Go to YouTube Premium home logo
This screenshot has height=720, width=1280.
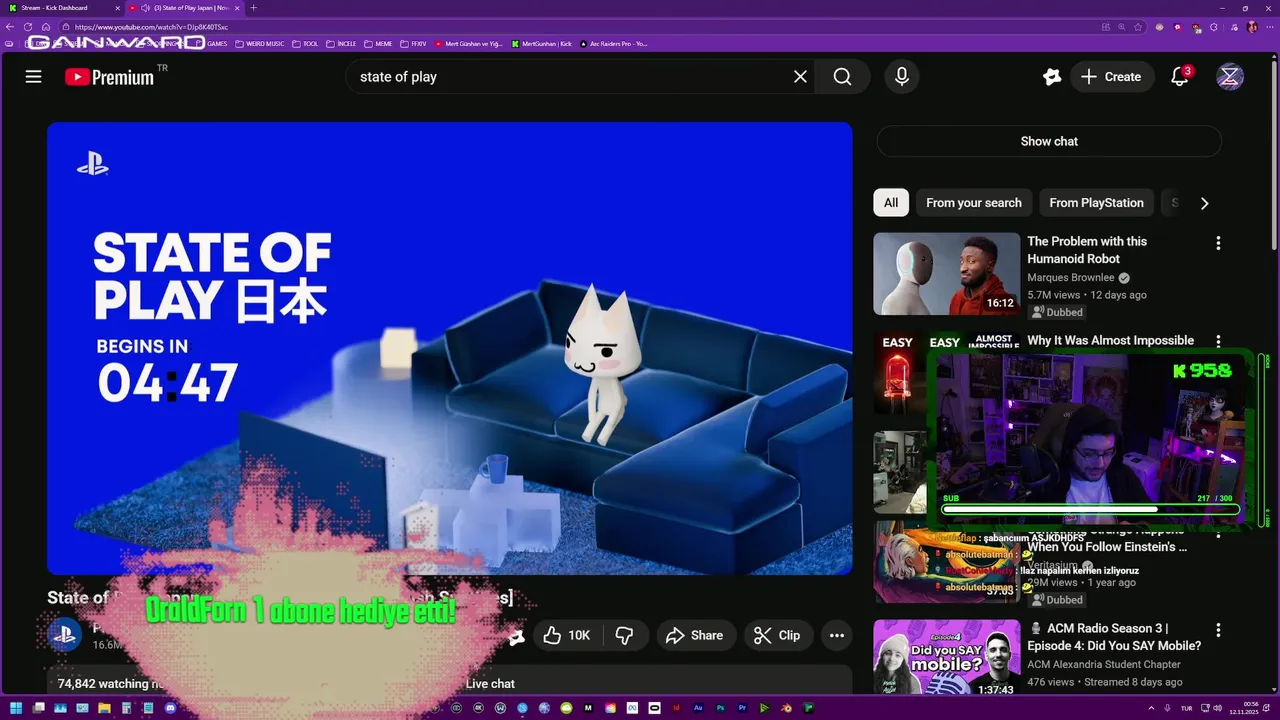click(110, 77)
